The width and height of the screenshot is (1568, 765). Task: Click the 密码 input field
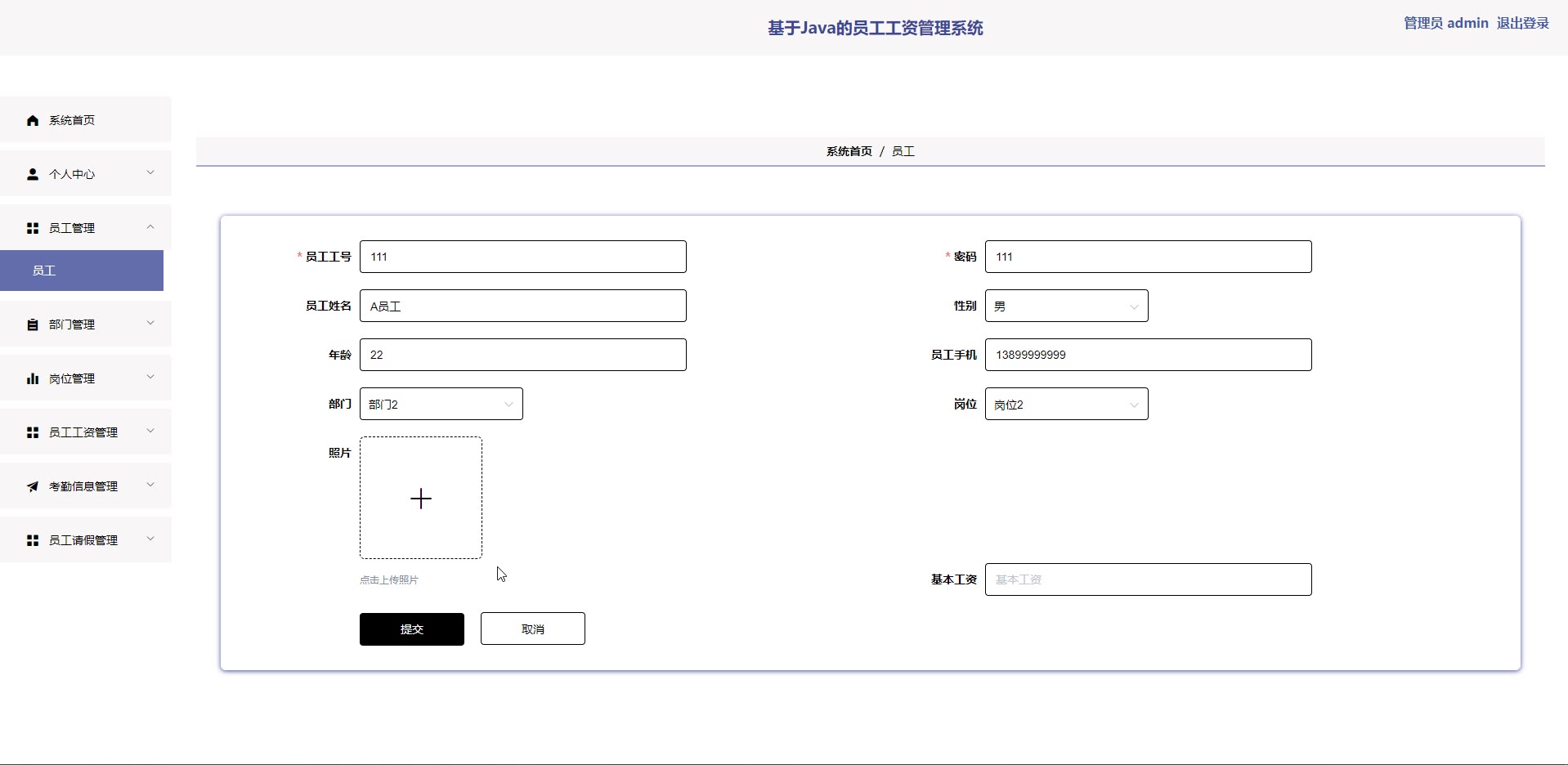(1148, 257)
